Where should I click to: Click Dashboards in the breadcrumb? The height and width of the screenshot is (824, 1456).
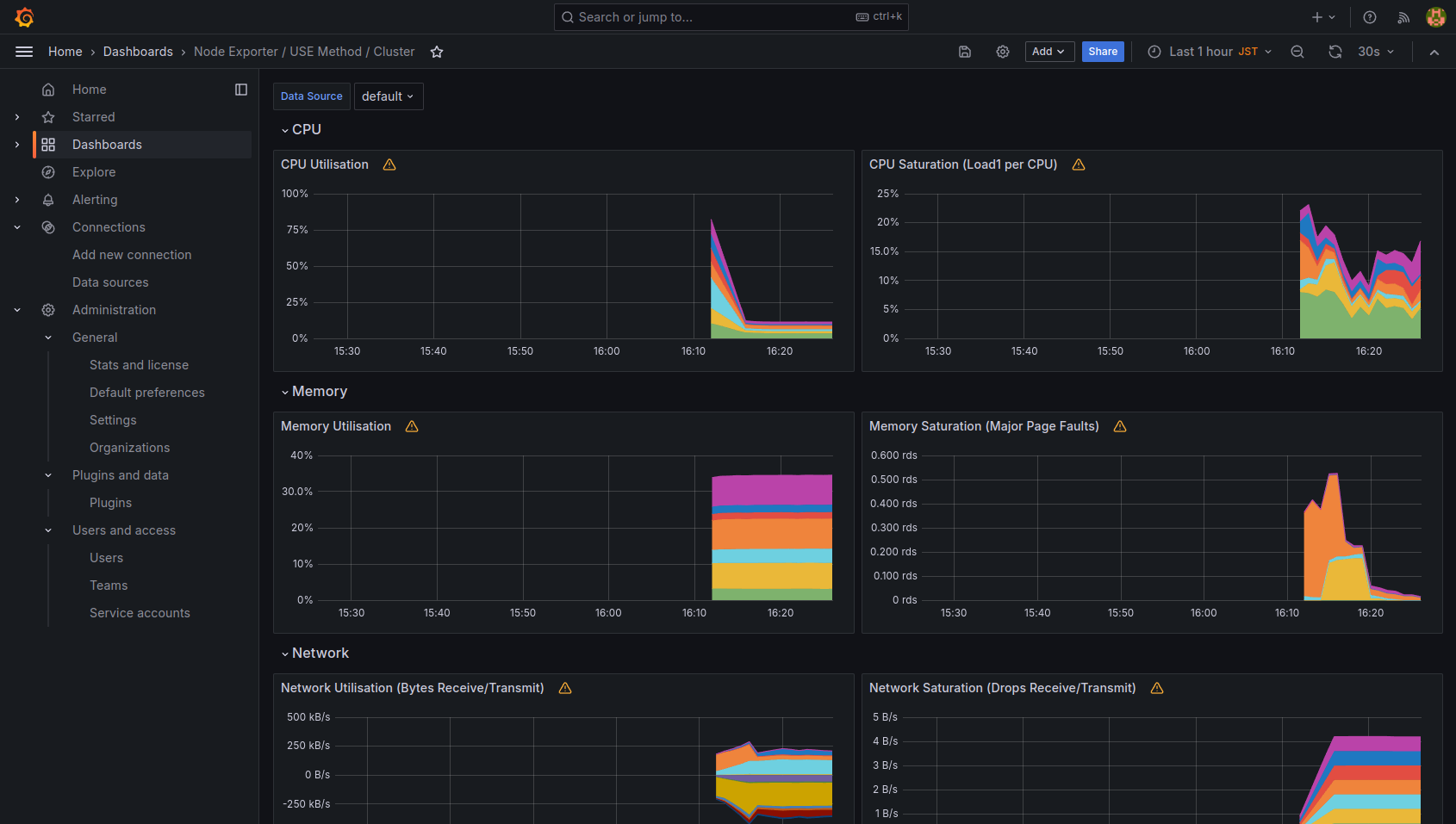coord(138,52)
